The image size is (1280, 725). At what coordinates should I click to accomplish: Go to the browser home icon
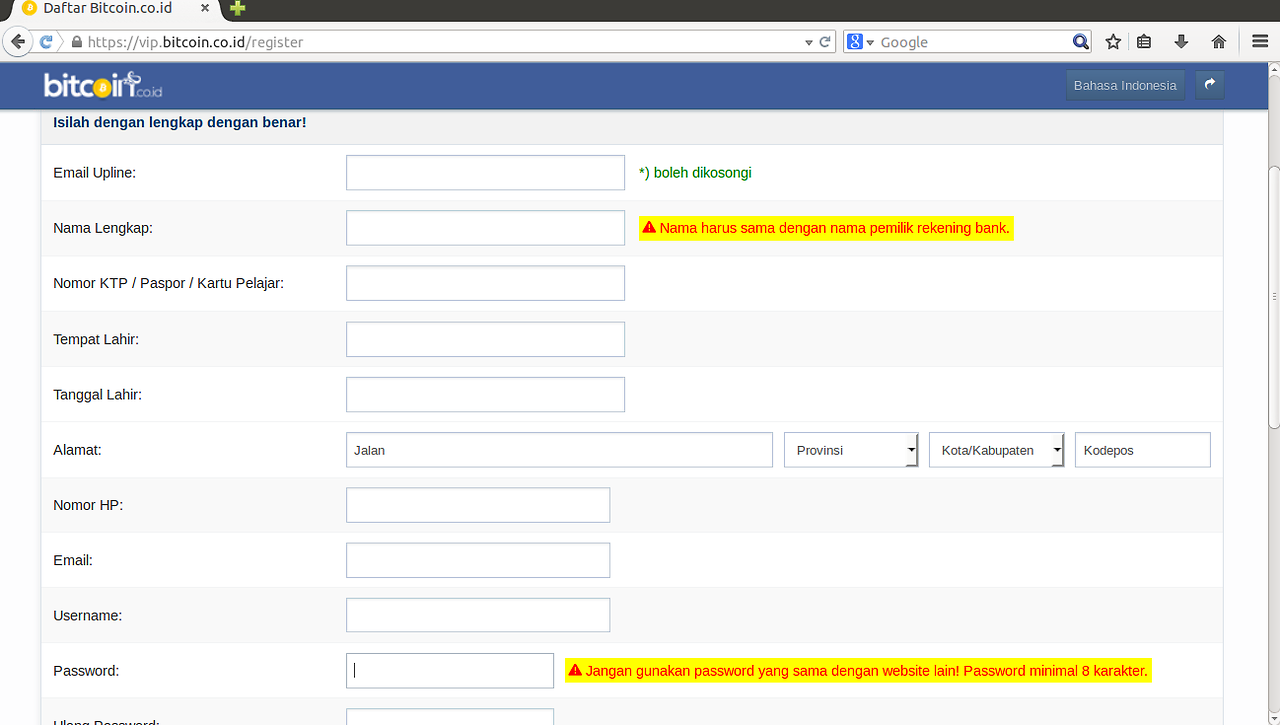point(1218,42)
